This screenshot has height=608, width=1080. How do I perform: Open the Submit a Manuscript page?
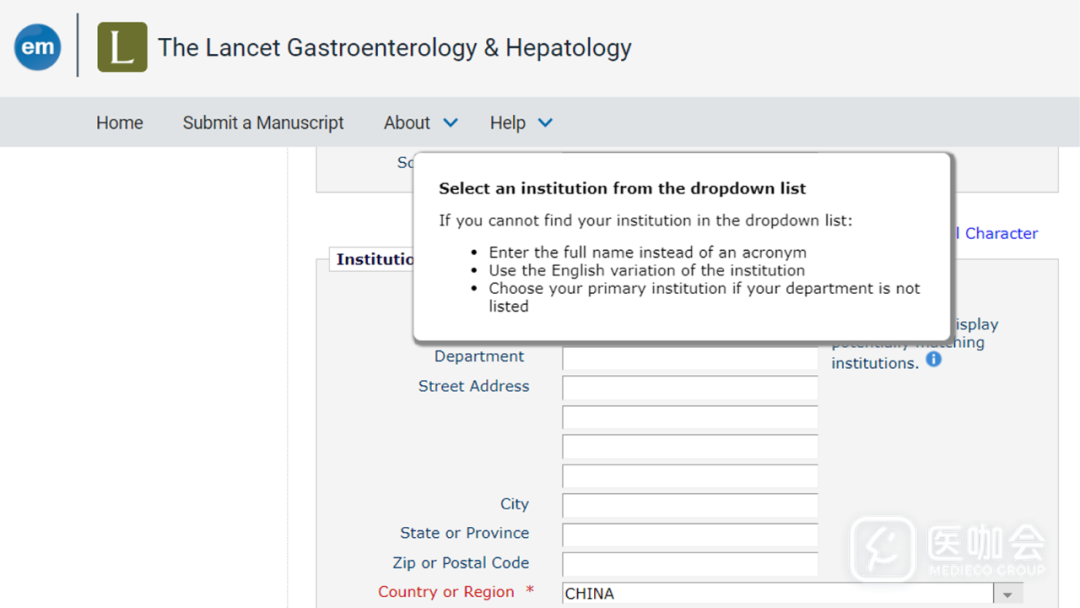point(263,123)
